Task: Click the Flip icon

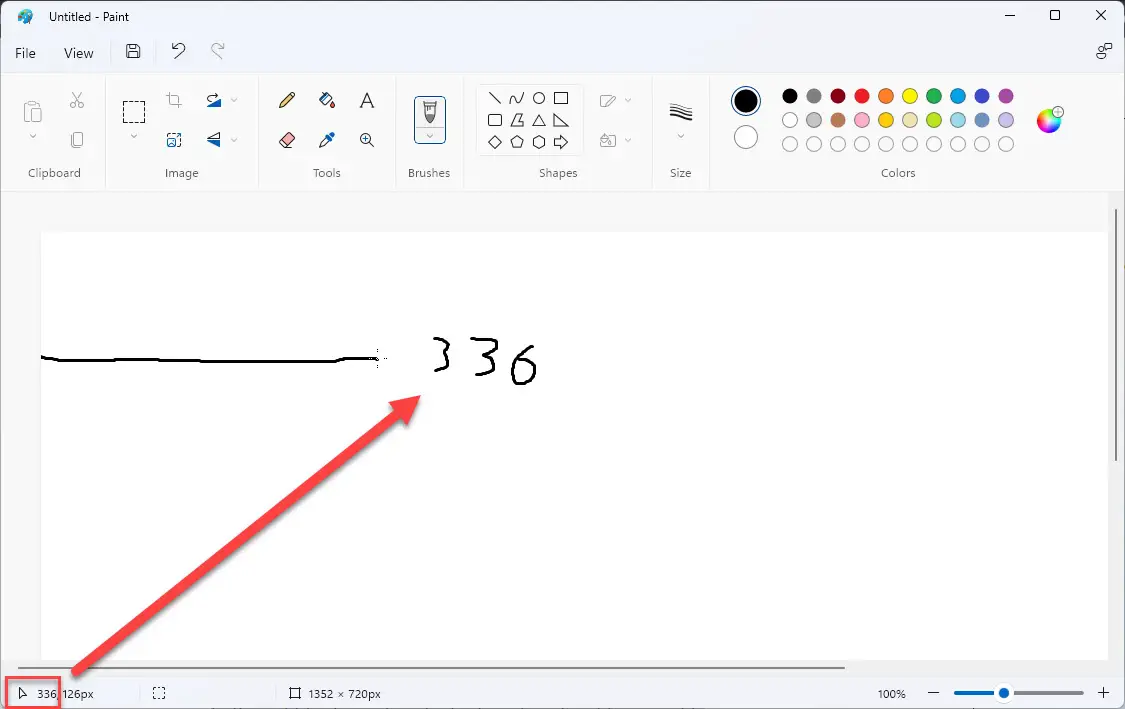Action: pos(214,140)
